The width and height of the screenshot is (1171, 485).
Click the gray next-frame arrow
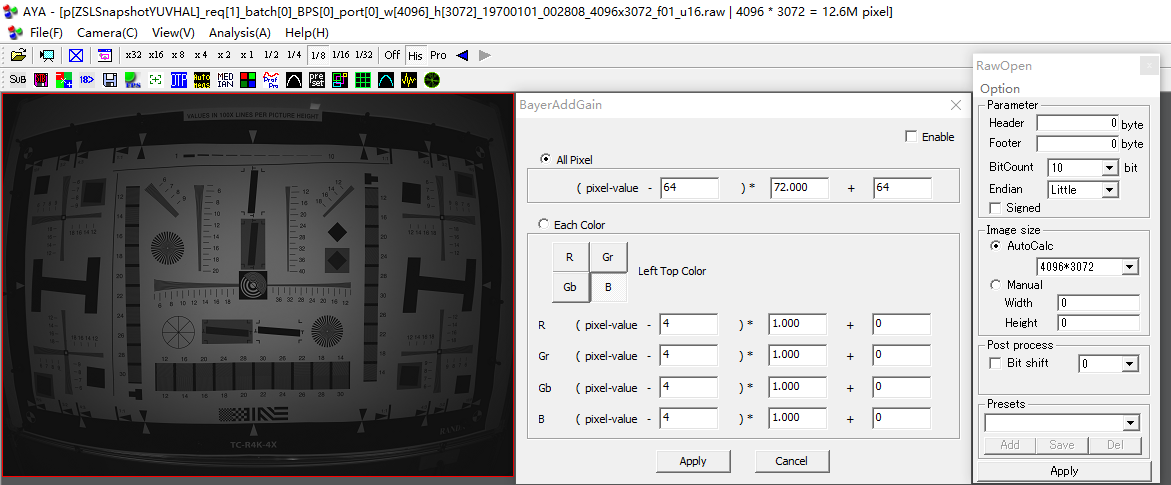point(485,55)
